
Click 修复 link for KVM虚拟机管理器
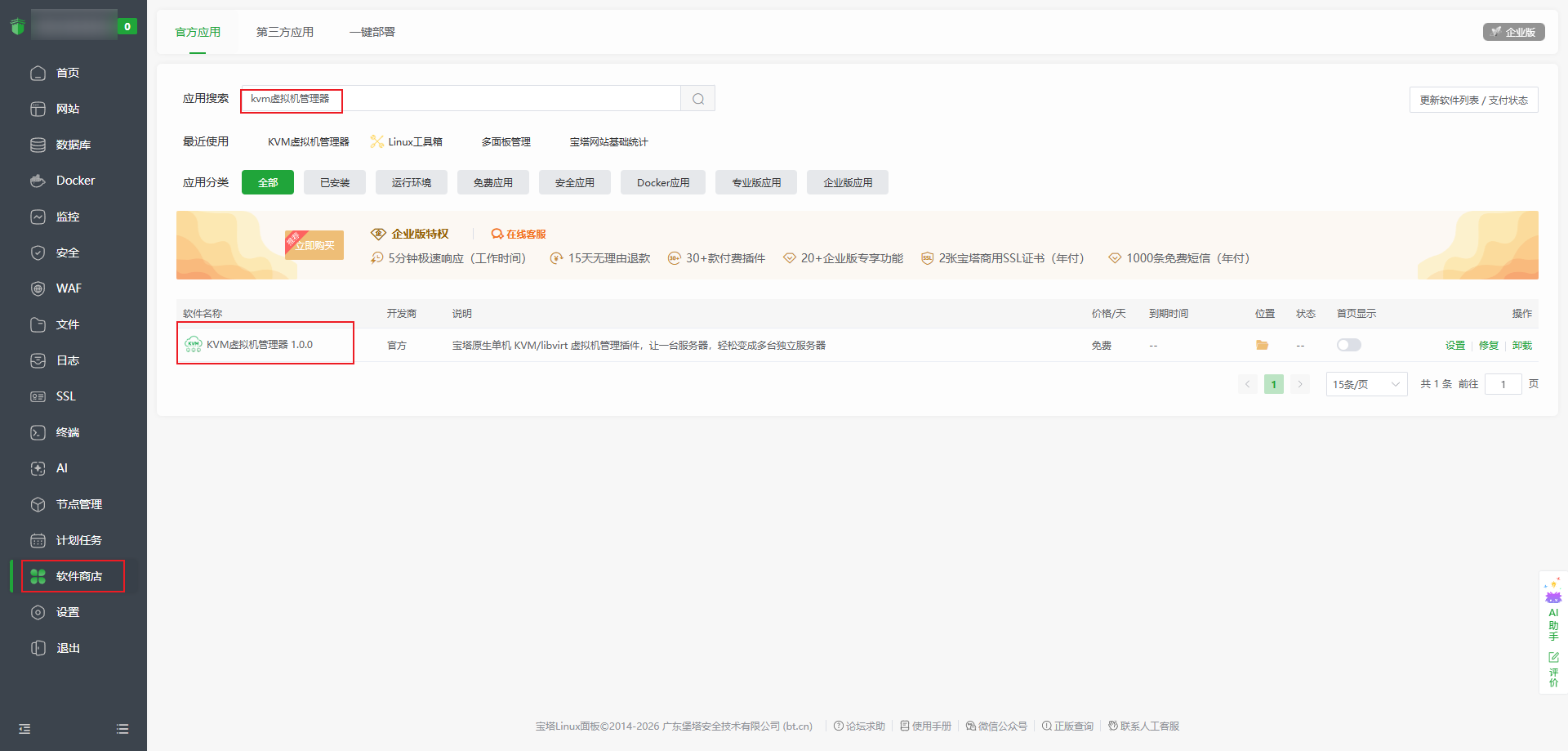[1489, 345]
